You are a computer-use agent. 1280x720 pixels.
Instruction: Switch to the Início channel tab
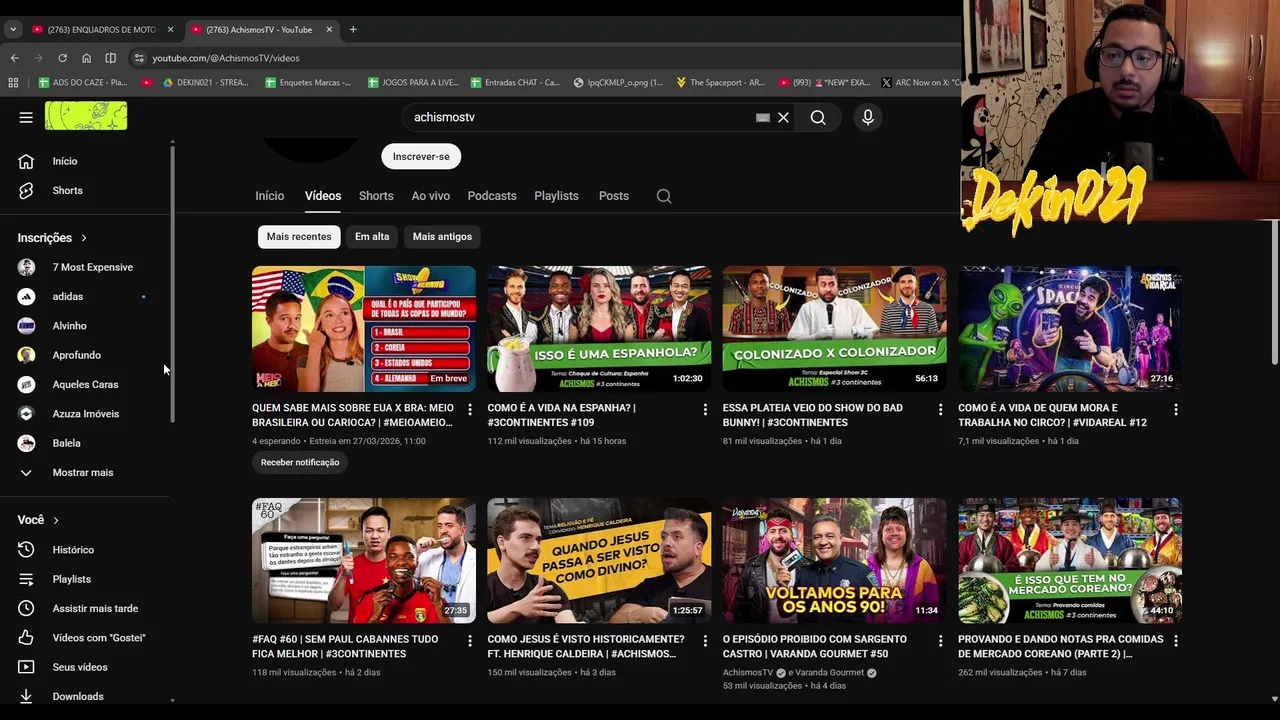coord(269,196)
